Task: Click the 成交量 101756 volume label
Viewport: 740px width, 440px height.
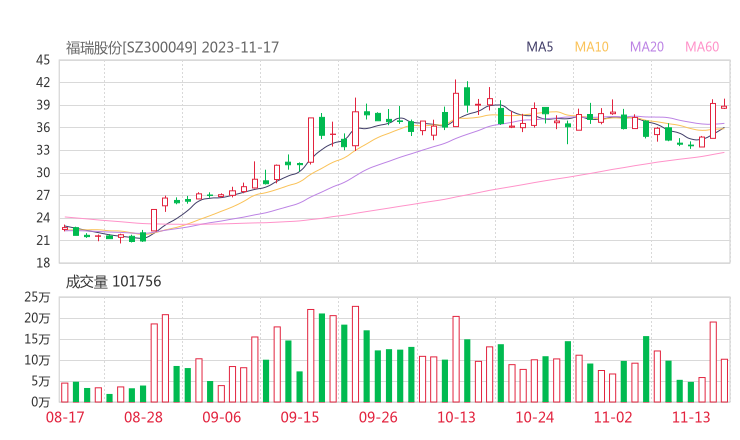Action: click(113, 282)
